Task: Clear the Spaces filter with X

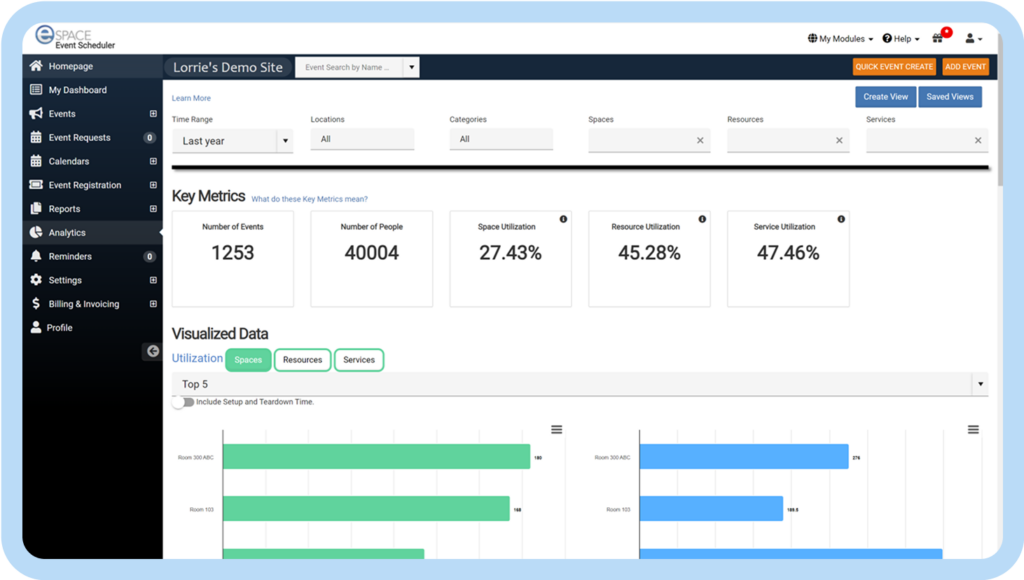Action: 700,141
